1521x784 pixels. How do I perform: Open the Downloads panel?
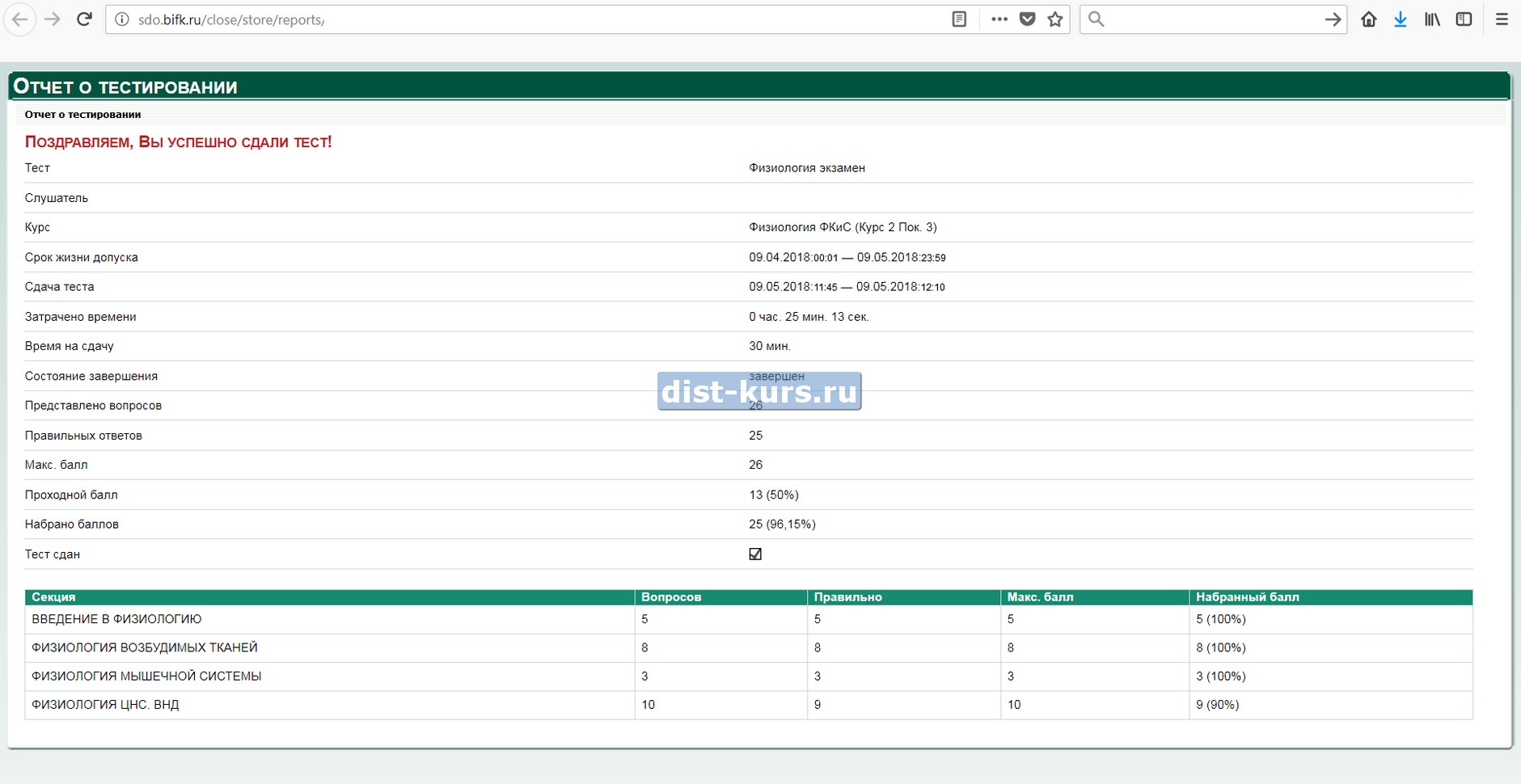click(x=1401, y=19)
